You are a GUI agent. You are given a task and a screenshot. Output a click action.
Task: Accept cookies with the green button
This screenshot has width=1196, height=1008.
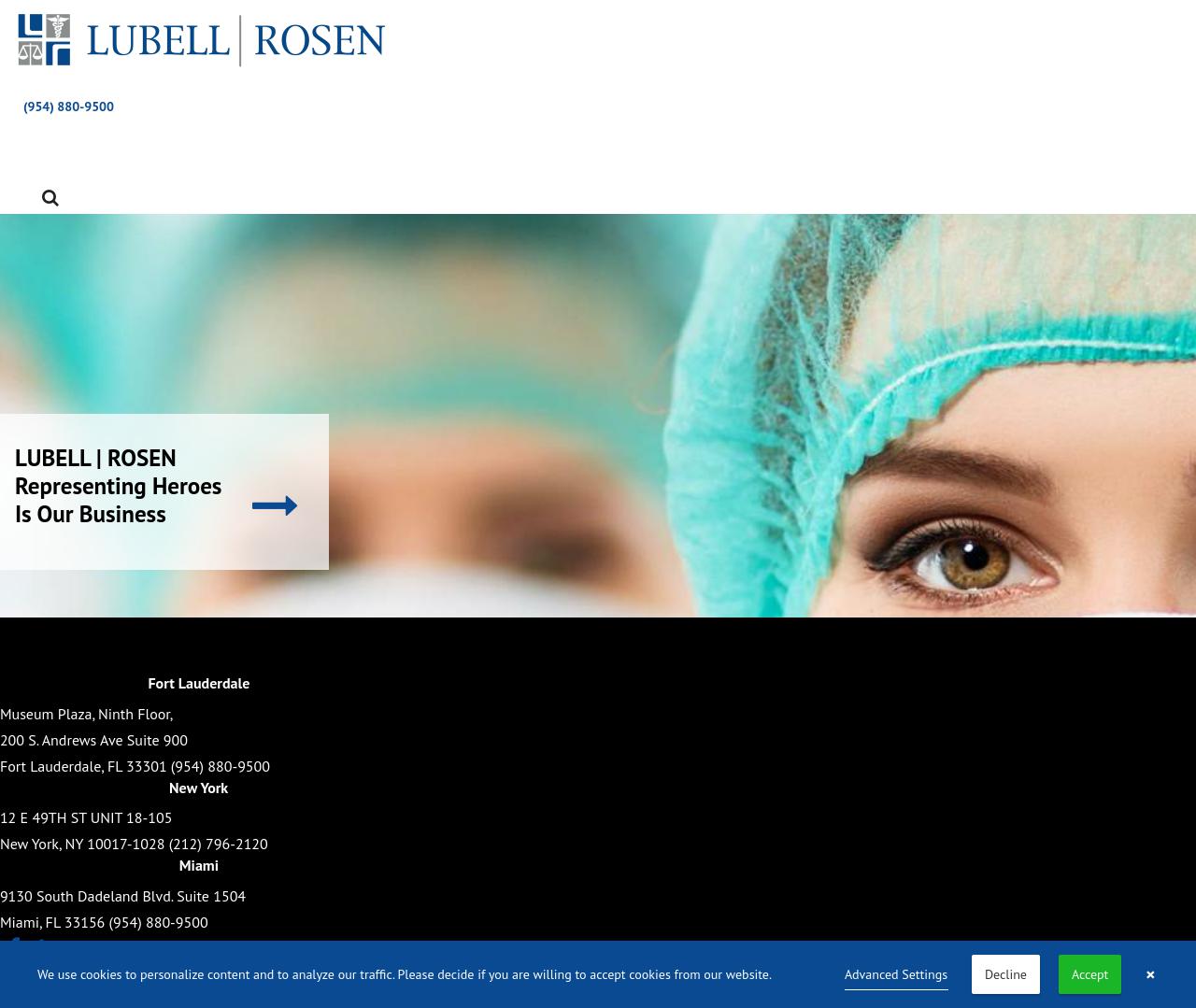coord(1089,974)
